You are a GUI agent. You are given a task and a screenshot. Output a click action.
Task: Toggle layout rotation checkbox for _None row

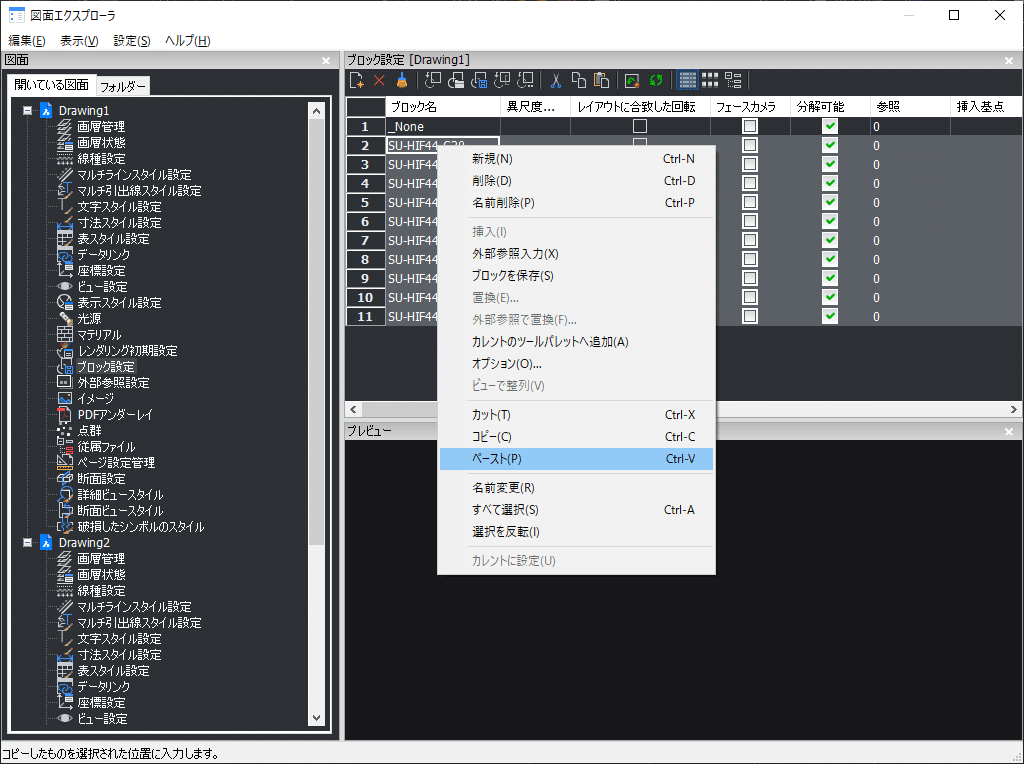[640, 126]
